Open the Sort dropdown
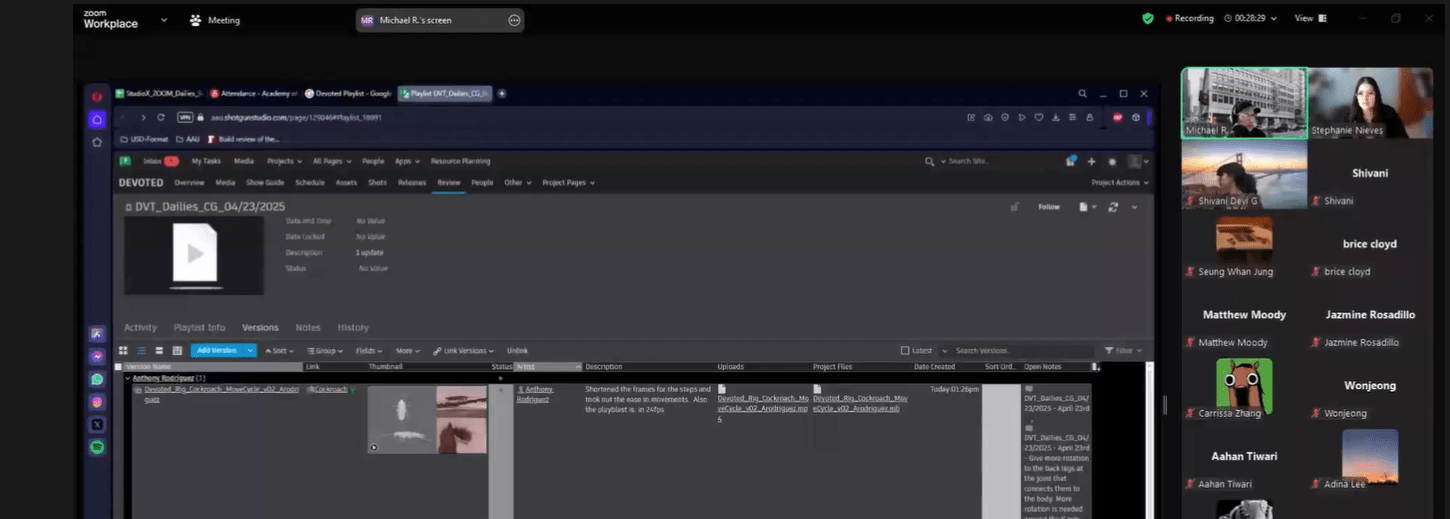This screenshot has height=519, width=1450. (x=278, y=351)
